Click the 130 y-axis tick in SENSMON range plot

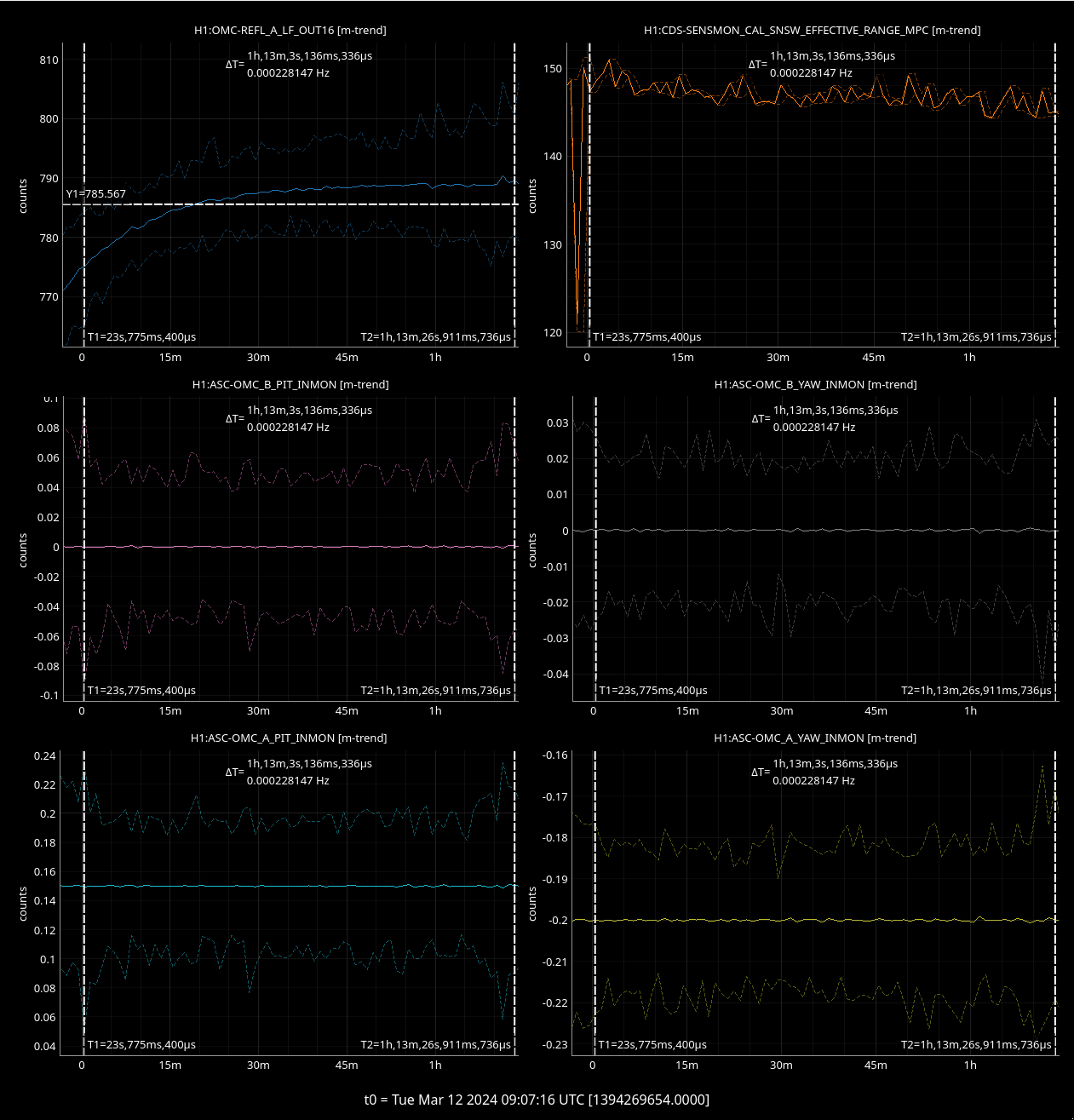click(553, 245)
